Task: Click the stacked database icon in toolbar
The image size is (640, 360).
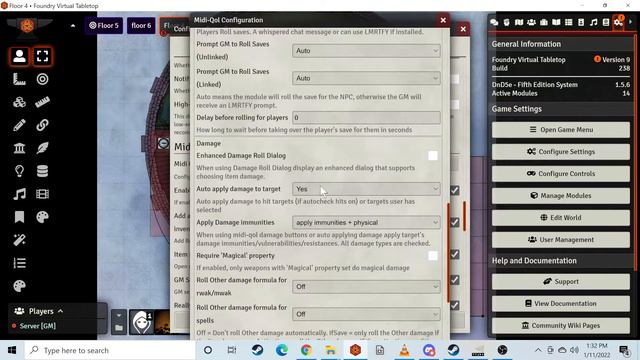Action: point(42,171)
